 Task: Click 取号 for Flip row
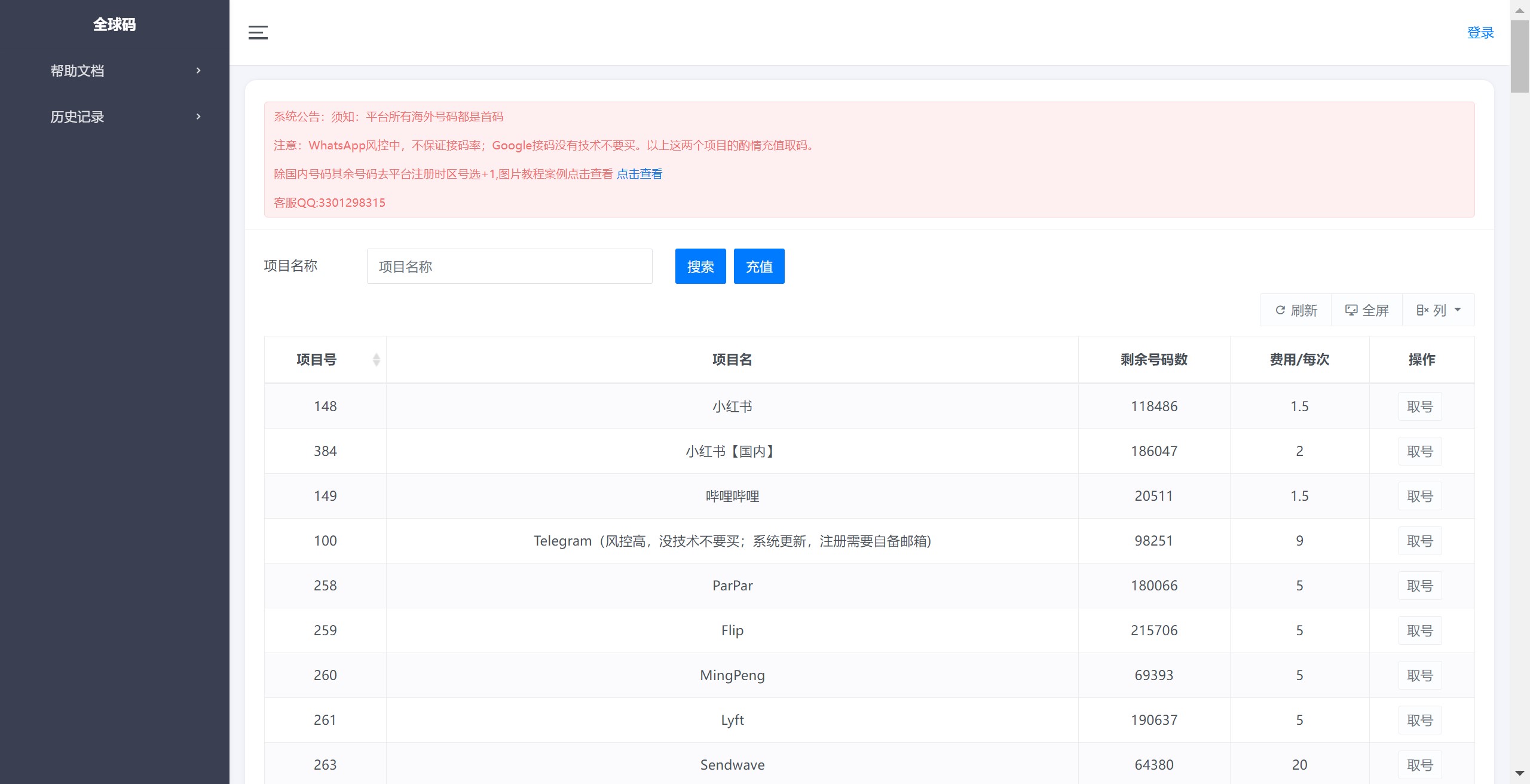pos(1420,630)
